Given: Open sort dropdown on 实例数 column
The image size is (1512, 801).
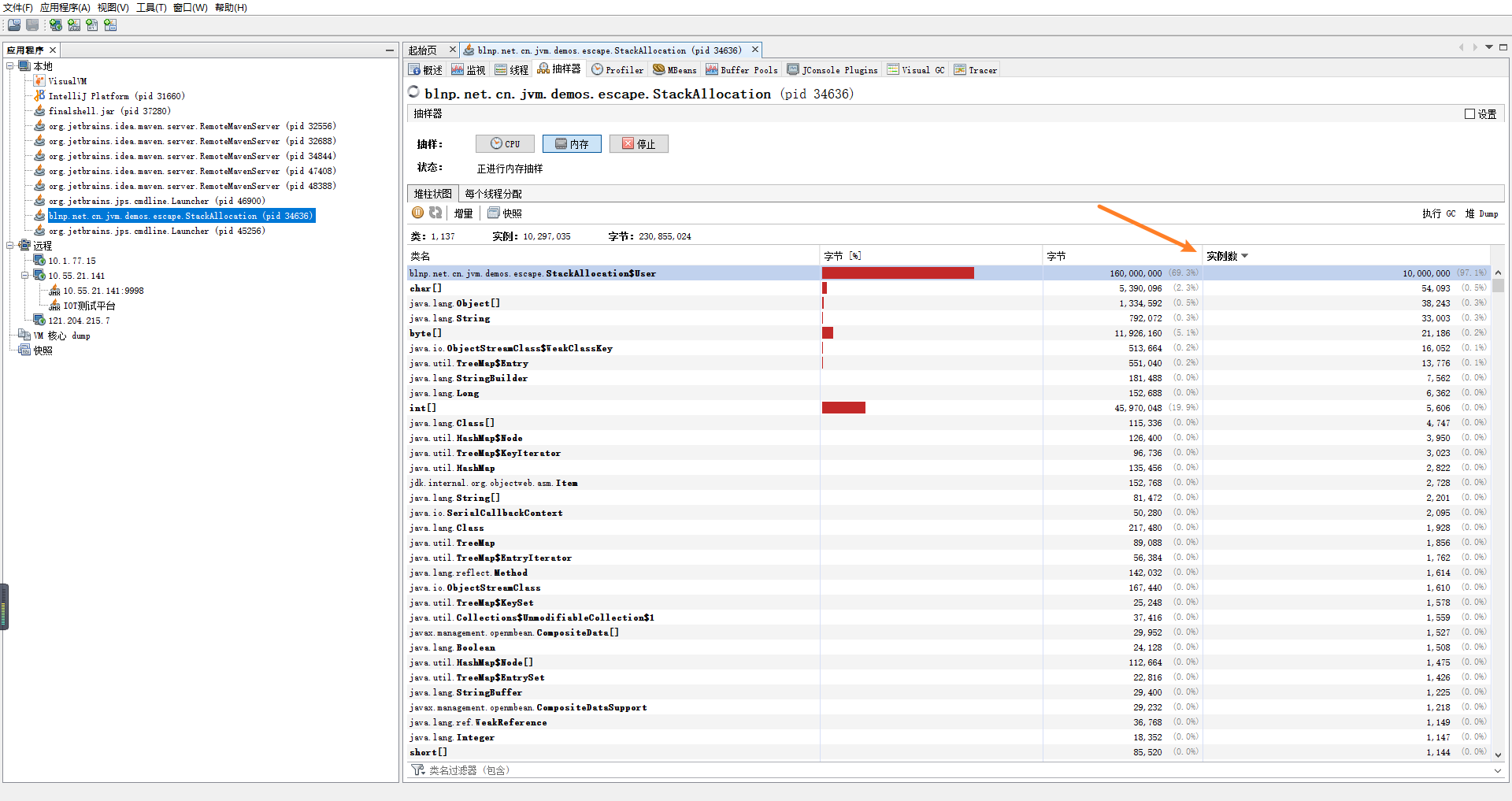Looking at the screenshot, I should (x=1245, y=256).
